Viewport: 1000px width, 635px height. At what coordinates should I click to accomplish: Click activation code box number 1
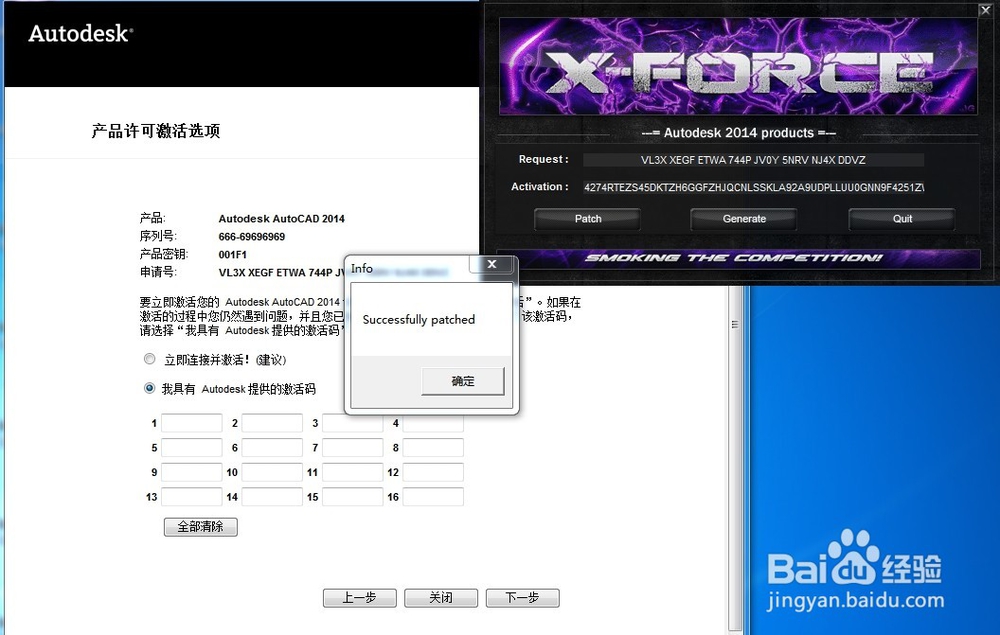click(x=191, y=422)
